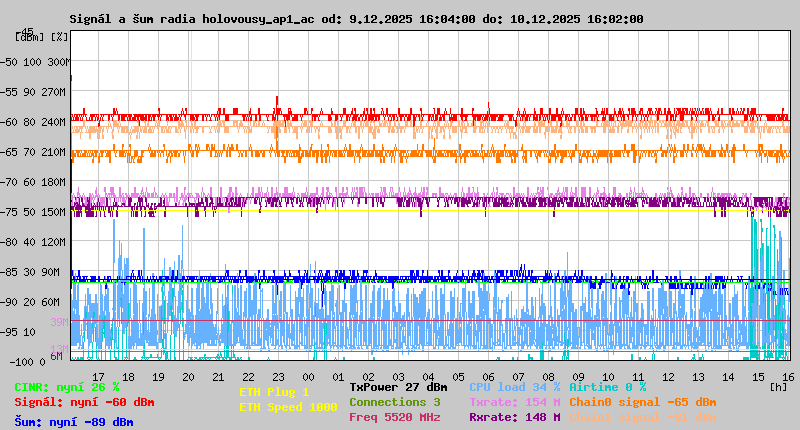Select the faint Chain1 signal legend label
The height and width of the screenshot is (430, 800).
(x=642, y=417)
